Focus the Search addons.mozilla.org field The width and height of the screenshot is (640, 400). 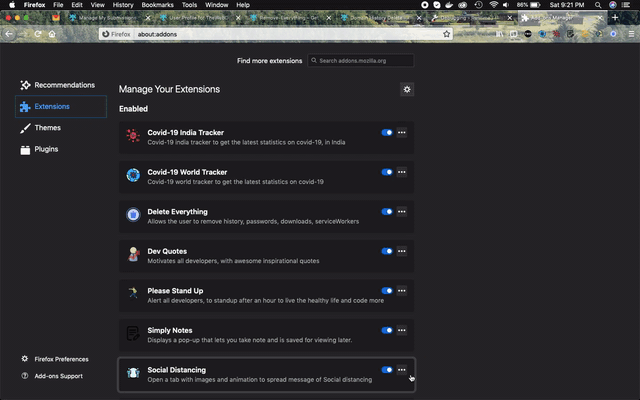(x=361, y=60)
